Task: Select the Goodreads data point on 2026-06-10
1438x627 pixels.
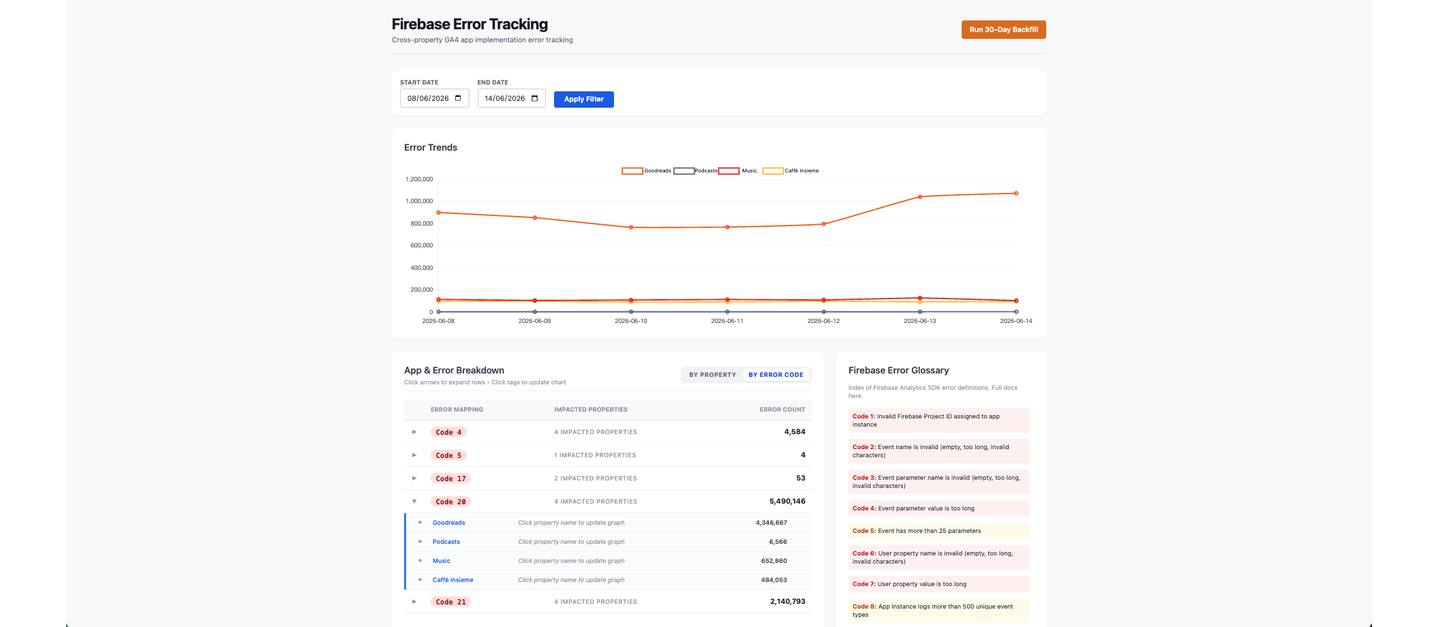Action: pos(631,227)
